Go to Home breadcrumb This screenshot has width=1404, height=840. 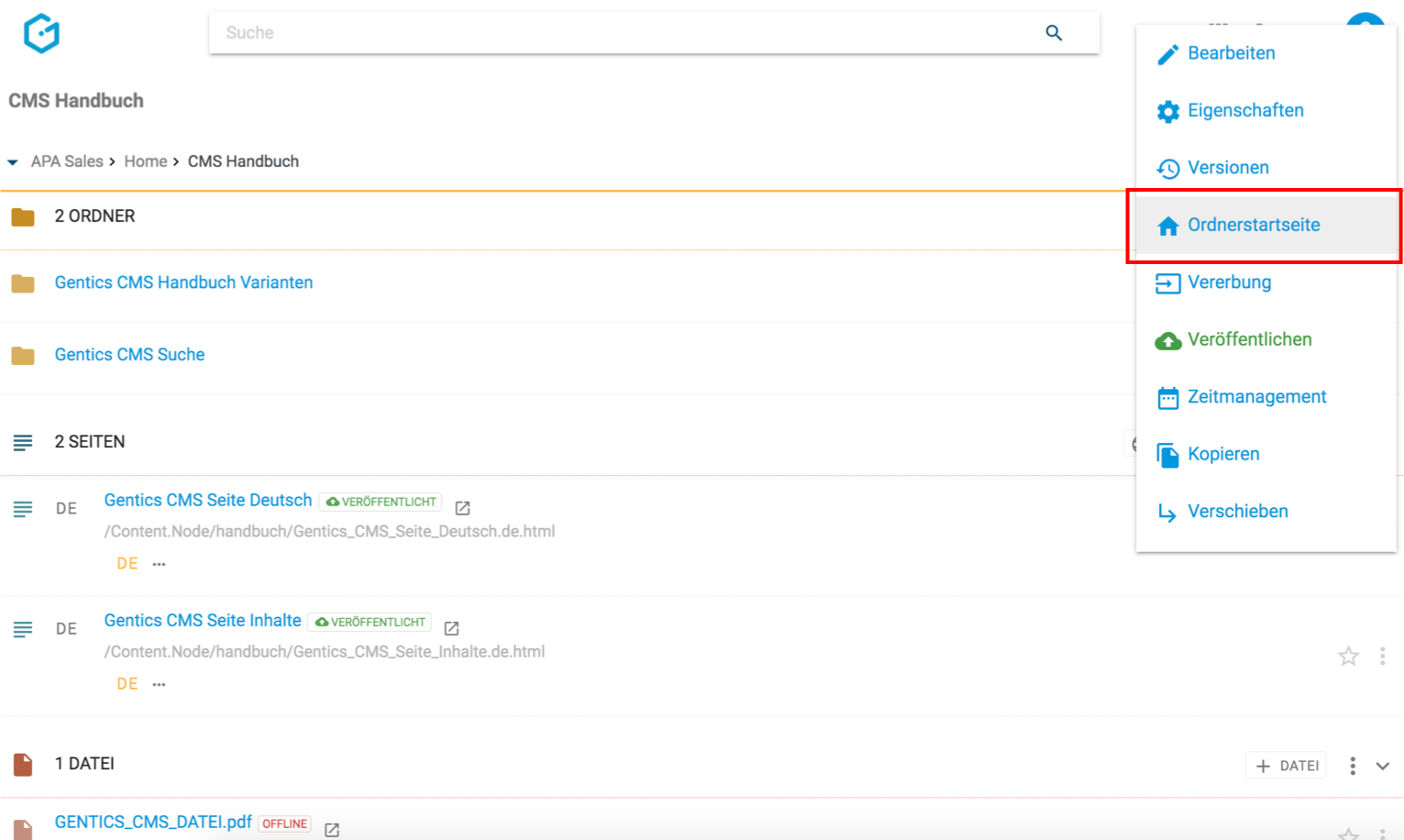[x=146, y=161]
